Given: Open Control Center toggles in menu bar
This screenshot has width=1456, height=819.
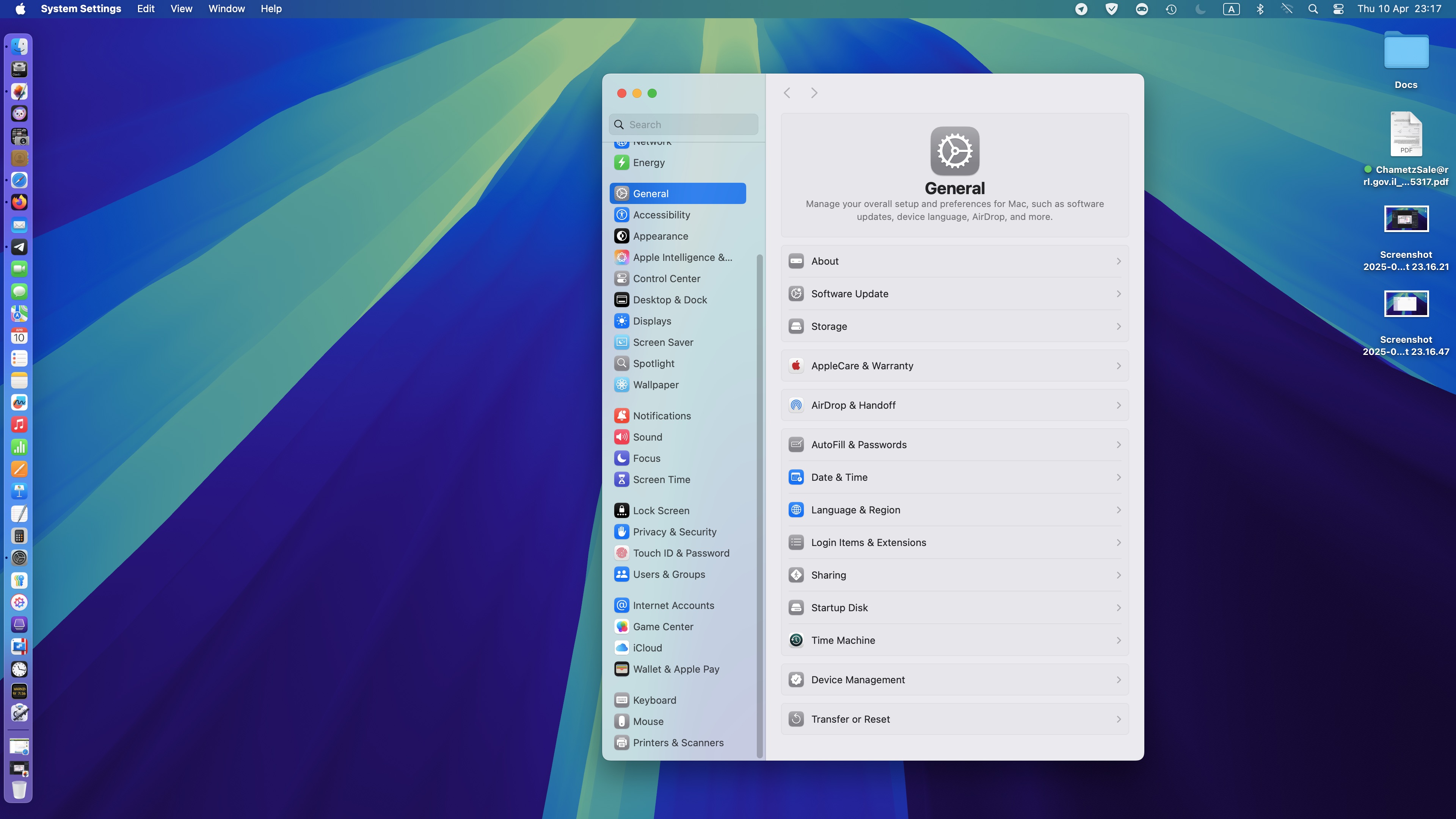Looking at the screenshot, I should [1338, 9].
